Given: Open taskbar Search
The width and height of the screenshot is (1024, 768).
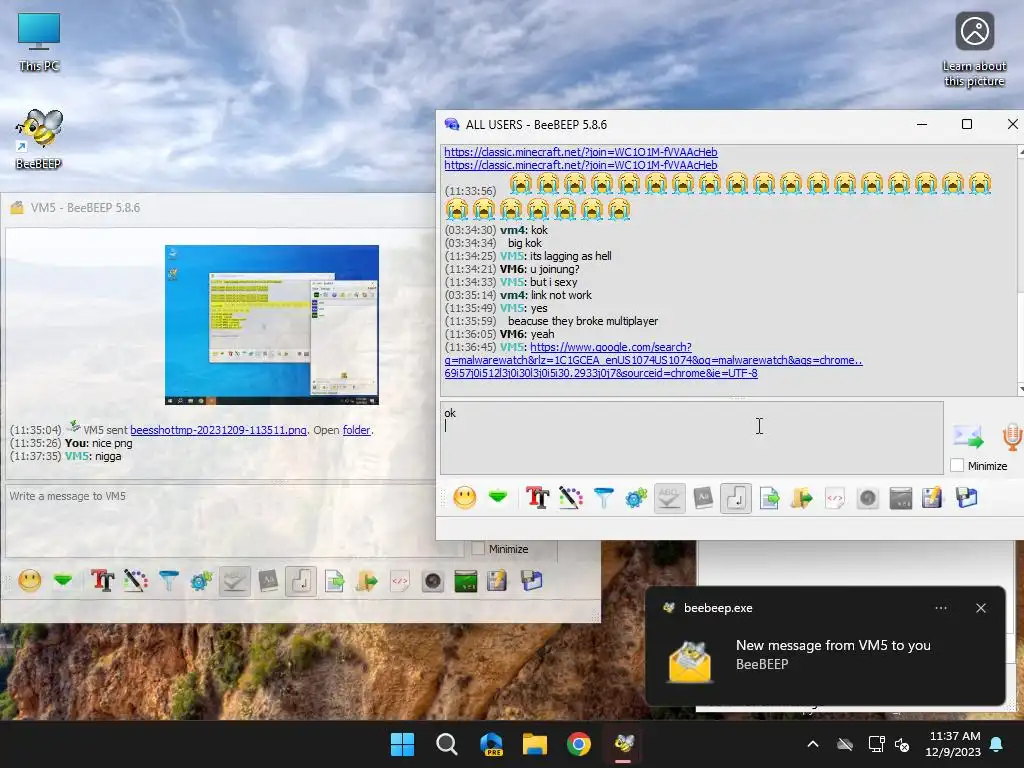Looking at the screenshot, I should tap(447, 744).
